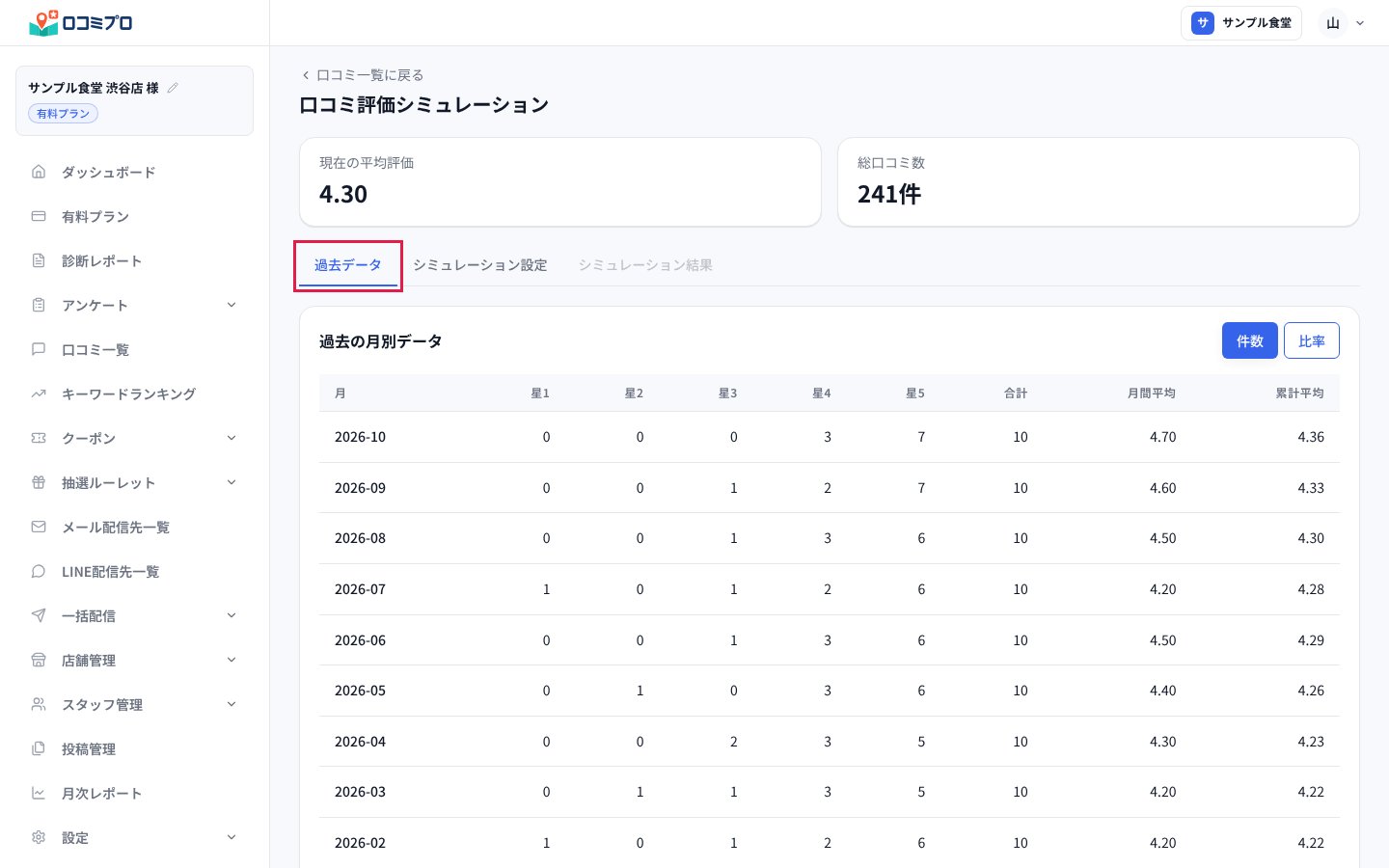Click the キーワードランキング trend icon
Viewport: 1389px width, 868px height.
click(x=39, y=393)
